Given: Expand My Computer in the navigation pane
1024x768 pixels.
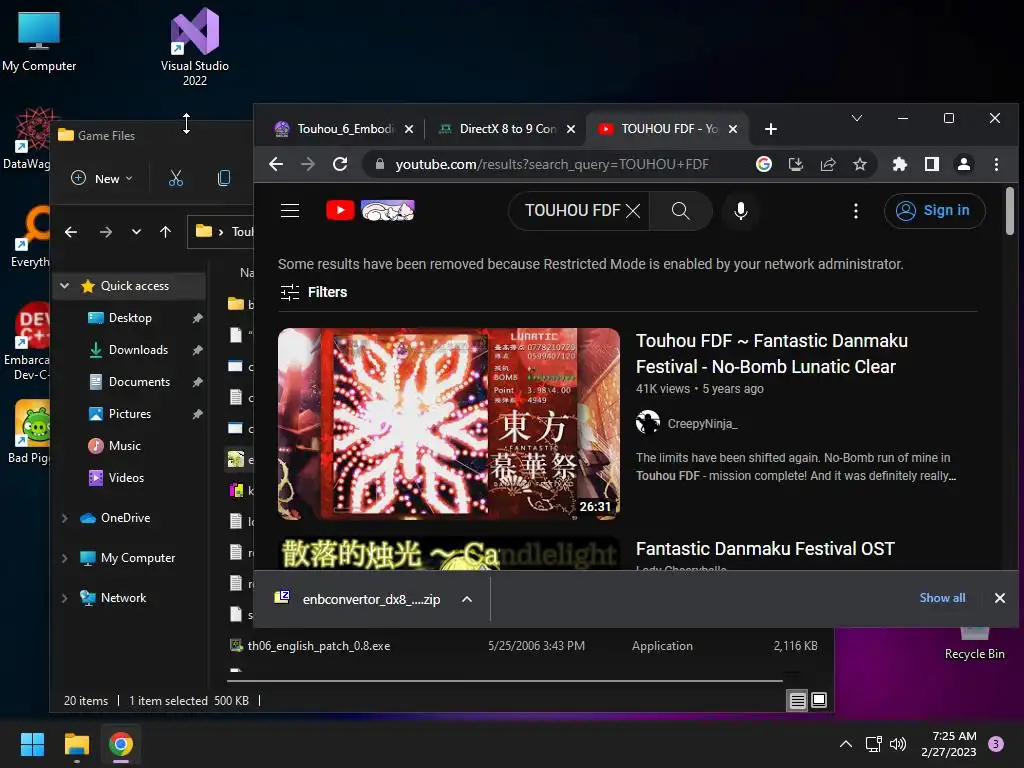Looking at the screenshot, I should pyautogui.click(x=64, y=558).
